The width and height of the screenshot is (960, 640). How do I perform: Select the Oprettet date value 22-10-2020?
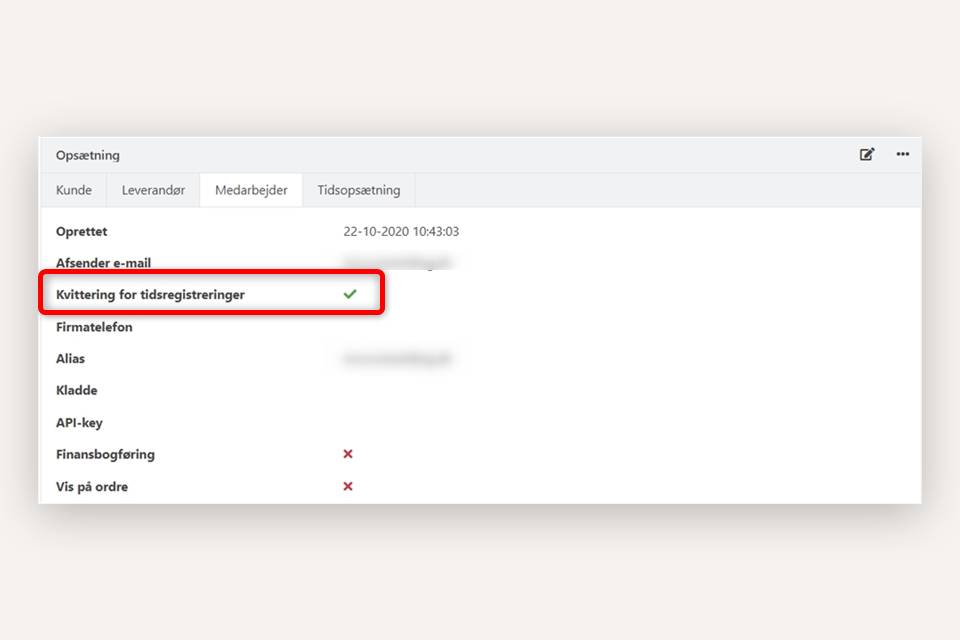(401, 231)
